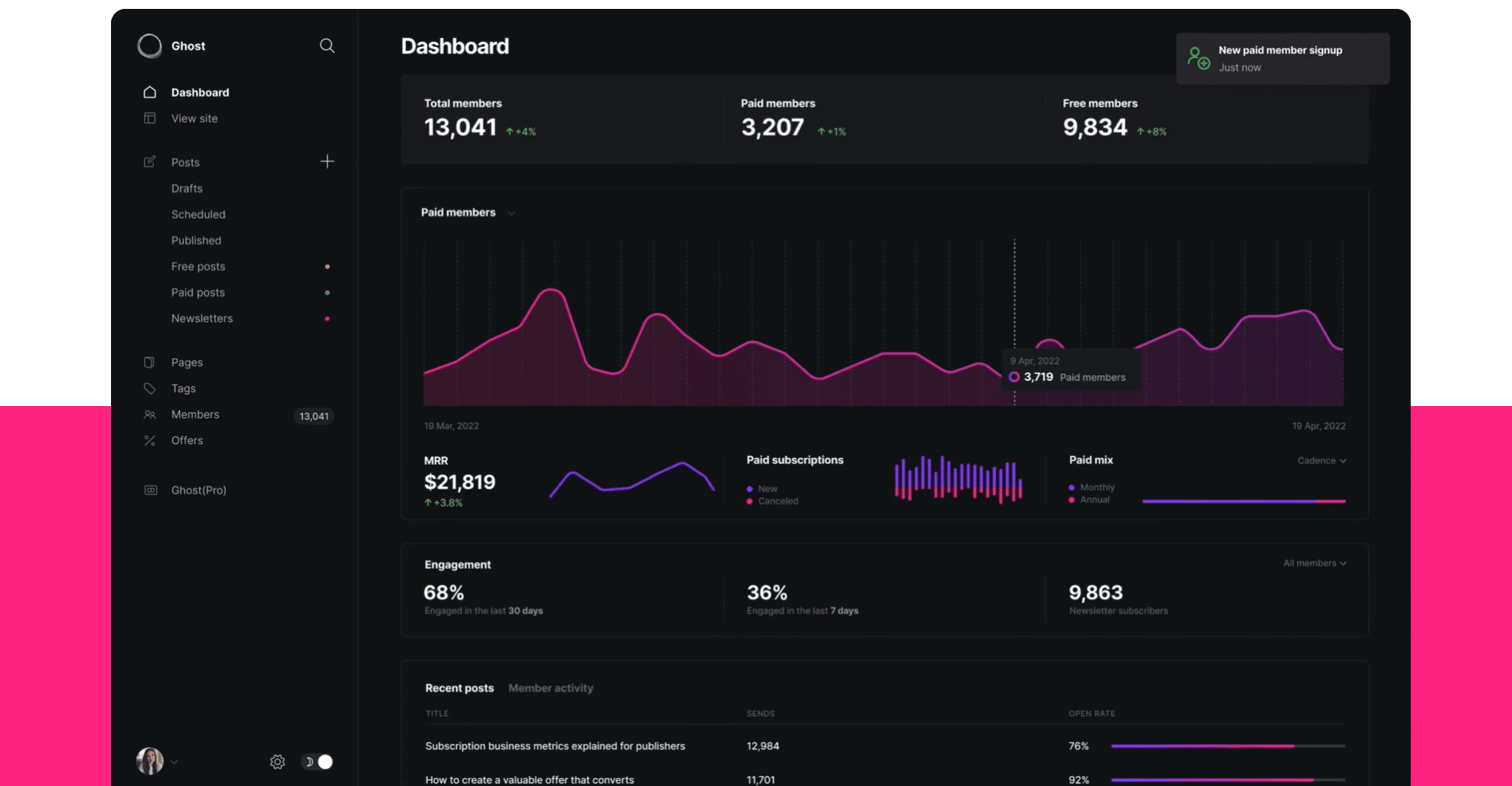1512x786 pixels.
Task: Click pink dot beside Newsletters
Action: point(327,318)
